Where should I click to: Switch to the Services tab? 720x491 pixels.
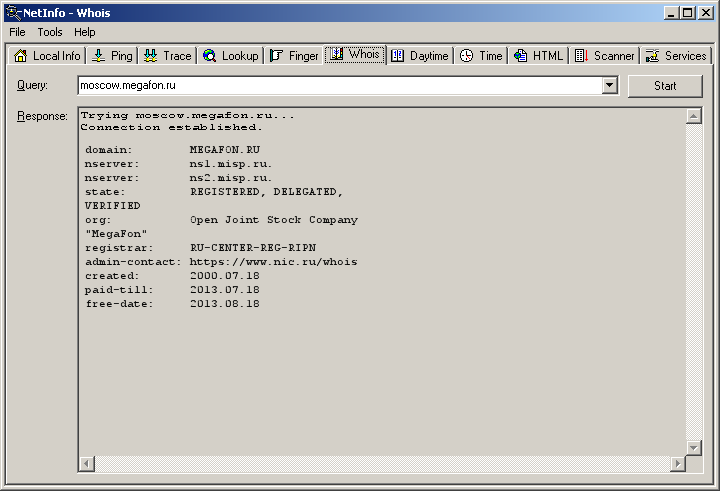[676, 56]
